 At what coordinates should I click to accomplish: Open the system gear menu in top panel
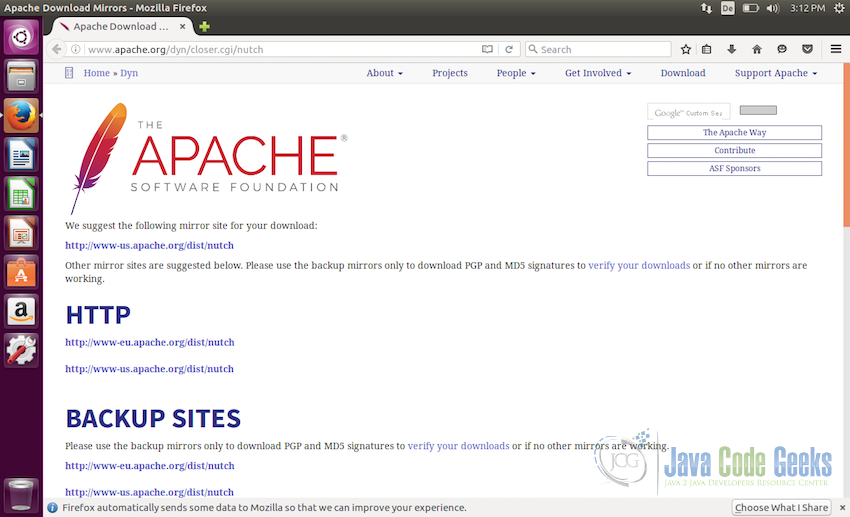(839, 8)
